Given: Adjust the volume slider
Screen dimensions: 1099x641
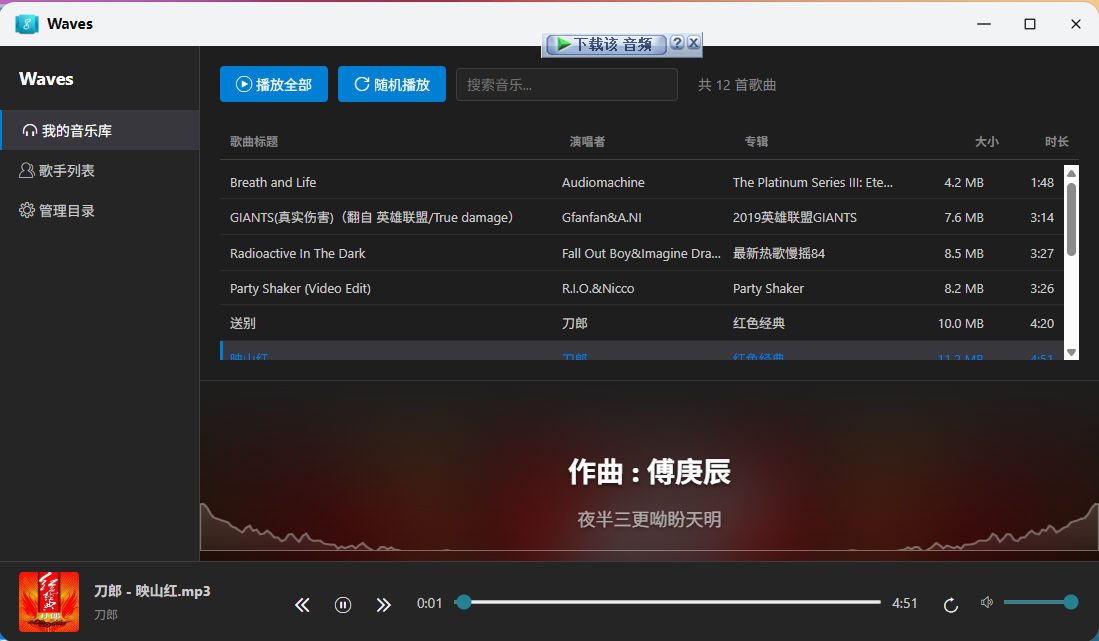Looking at the screenshot, I should (1040, 602).
